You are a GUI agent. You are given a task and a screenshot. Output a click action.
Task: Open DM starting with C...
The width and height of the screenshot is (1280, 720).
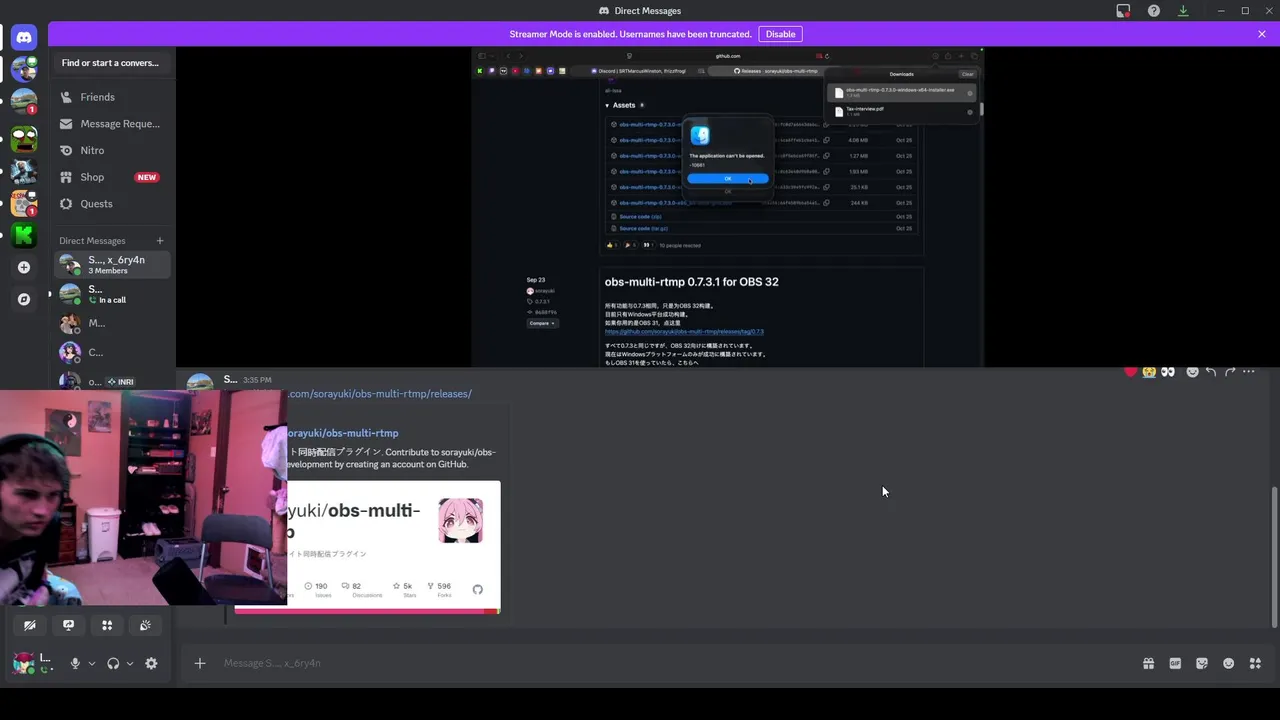(111, 352)
